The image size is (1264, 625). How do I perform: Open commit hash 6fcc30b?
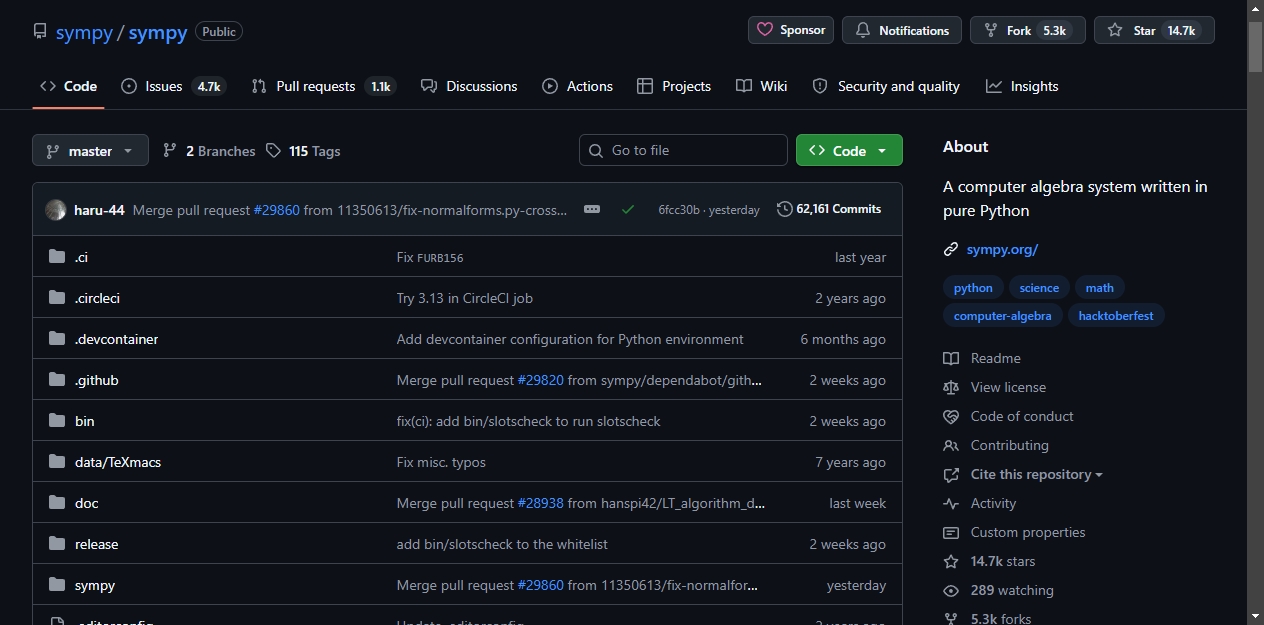click(x=679, y=210)
